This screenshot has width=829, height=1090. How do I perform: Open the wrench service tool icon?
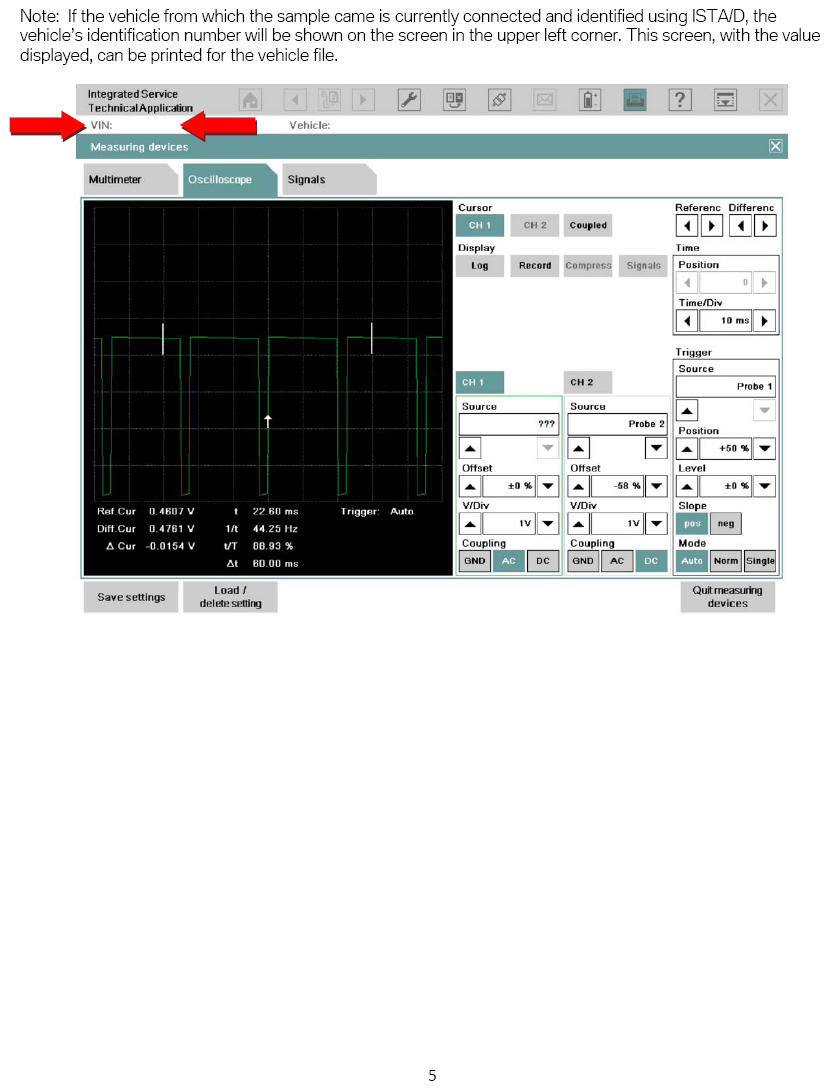point(409,100)
